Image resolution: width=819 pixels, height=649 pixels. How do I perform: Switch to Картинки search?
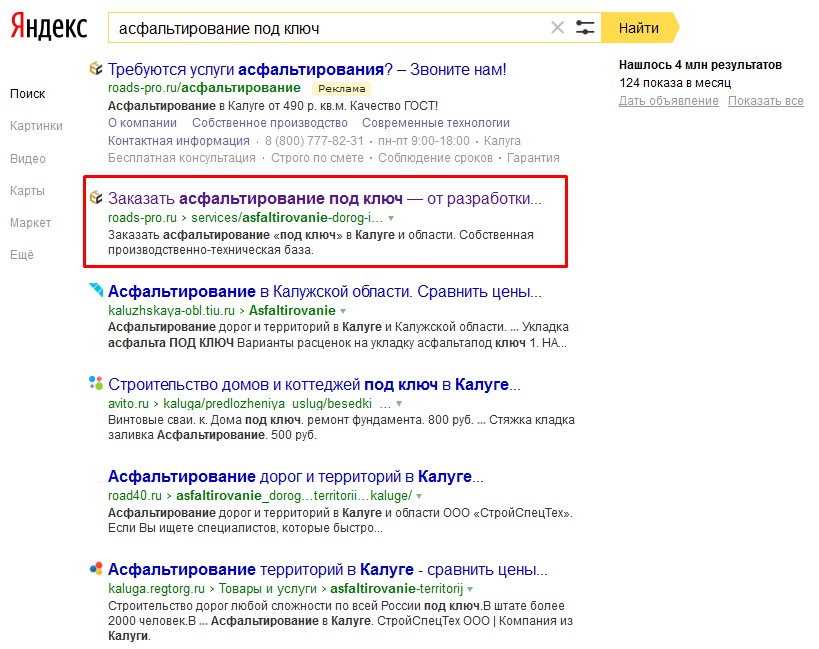36,126
